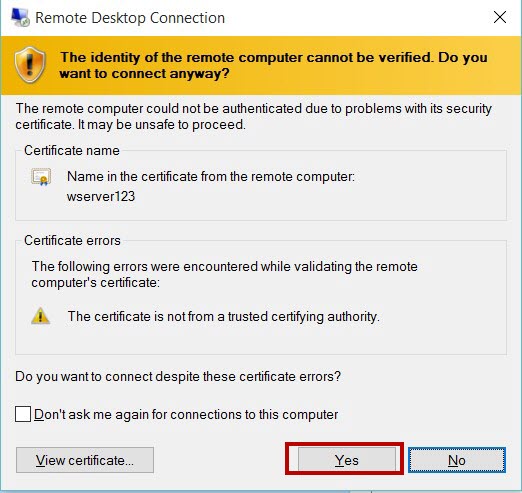Close the Remote Desktop Connection dialog
The width and height of the screenshot is (522, 493).
500,17
